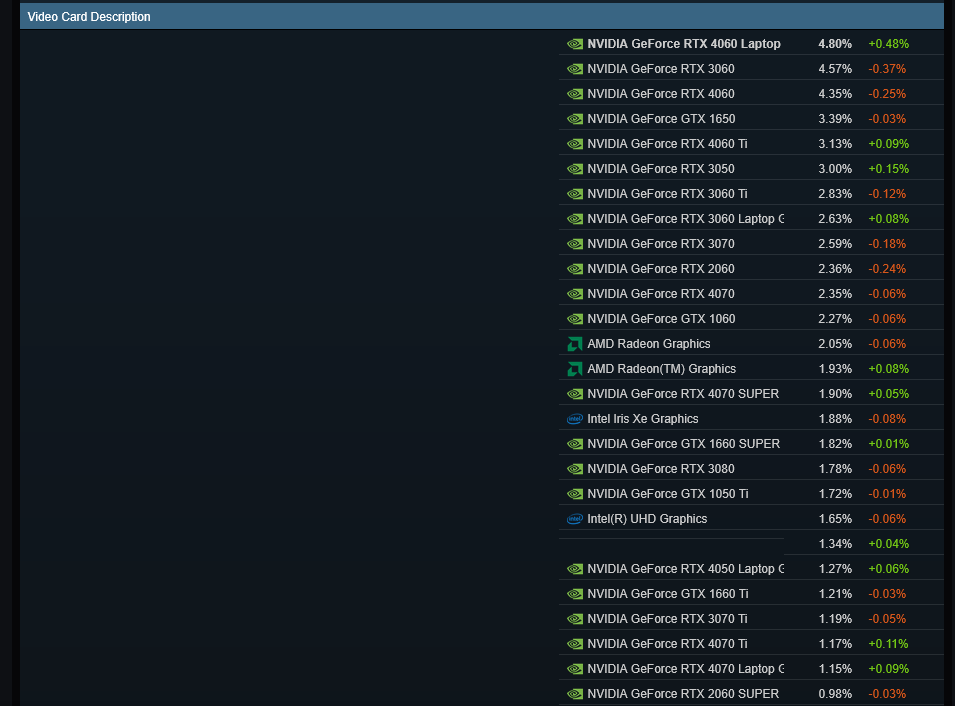Click NVIDIA logo beside RTX 4060 Laptop

575,44
